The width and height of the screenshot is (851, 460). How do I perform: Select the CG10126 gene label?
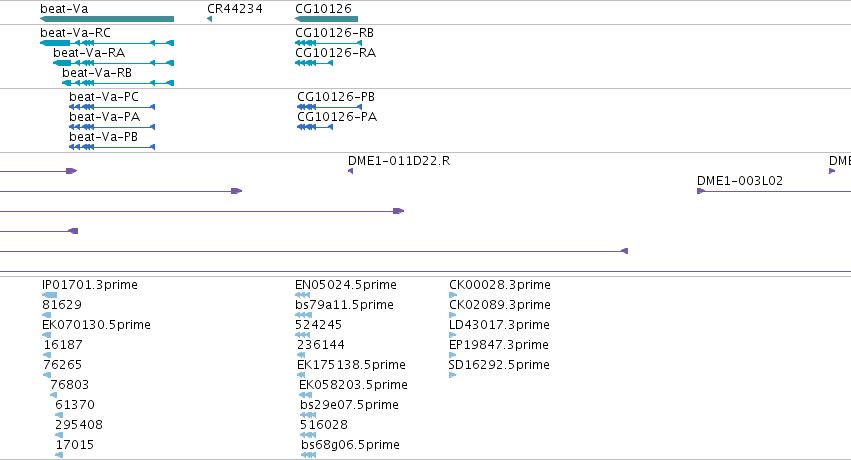coord(323,9)
